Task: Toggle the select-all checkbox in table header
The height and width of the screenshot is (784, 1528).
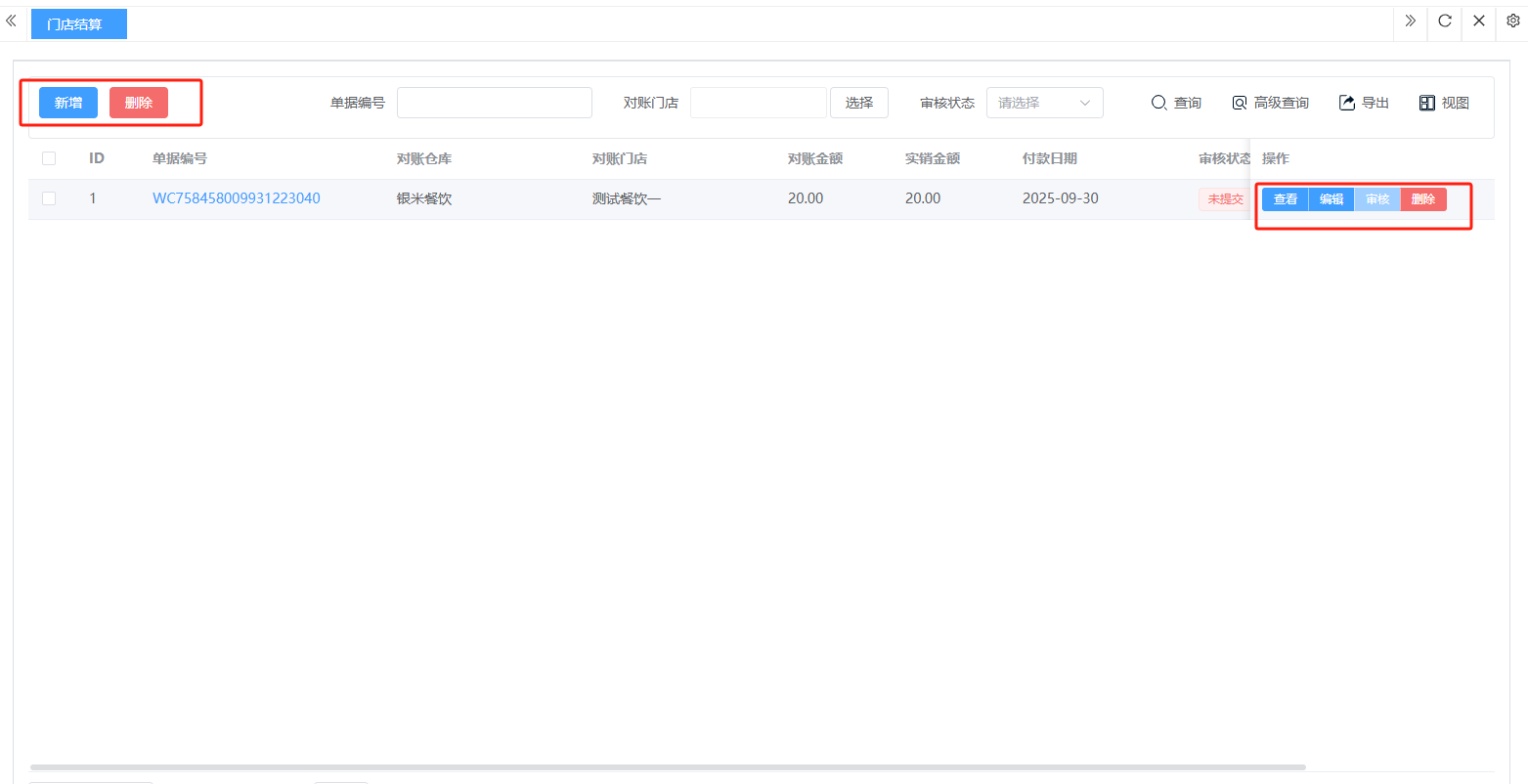Action: tap(49, 158)
